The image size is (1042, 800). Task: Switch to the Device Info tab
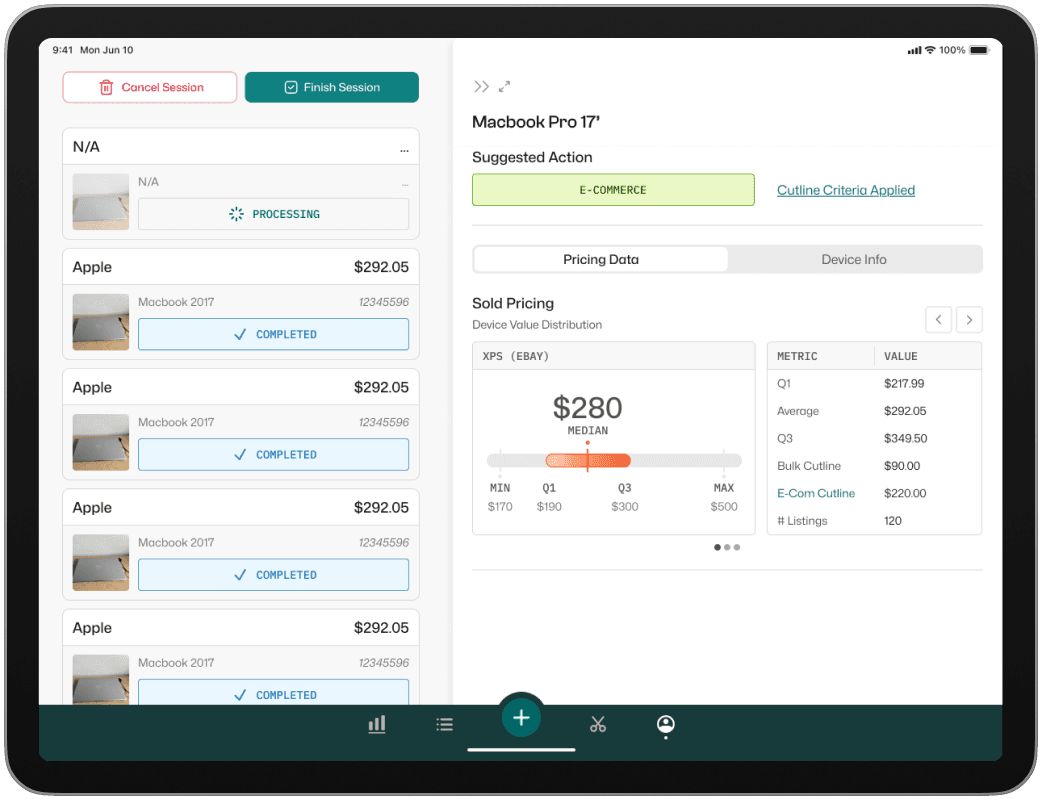tap(854, 259)
